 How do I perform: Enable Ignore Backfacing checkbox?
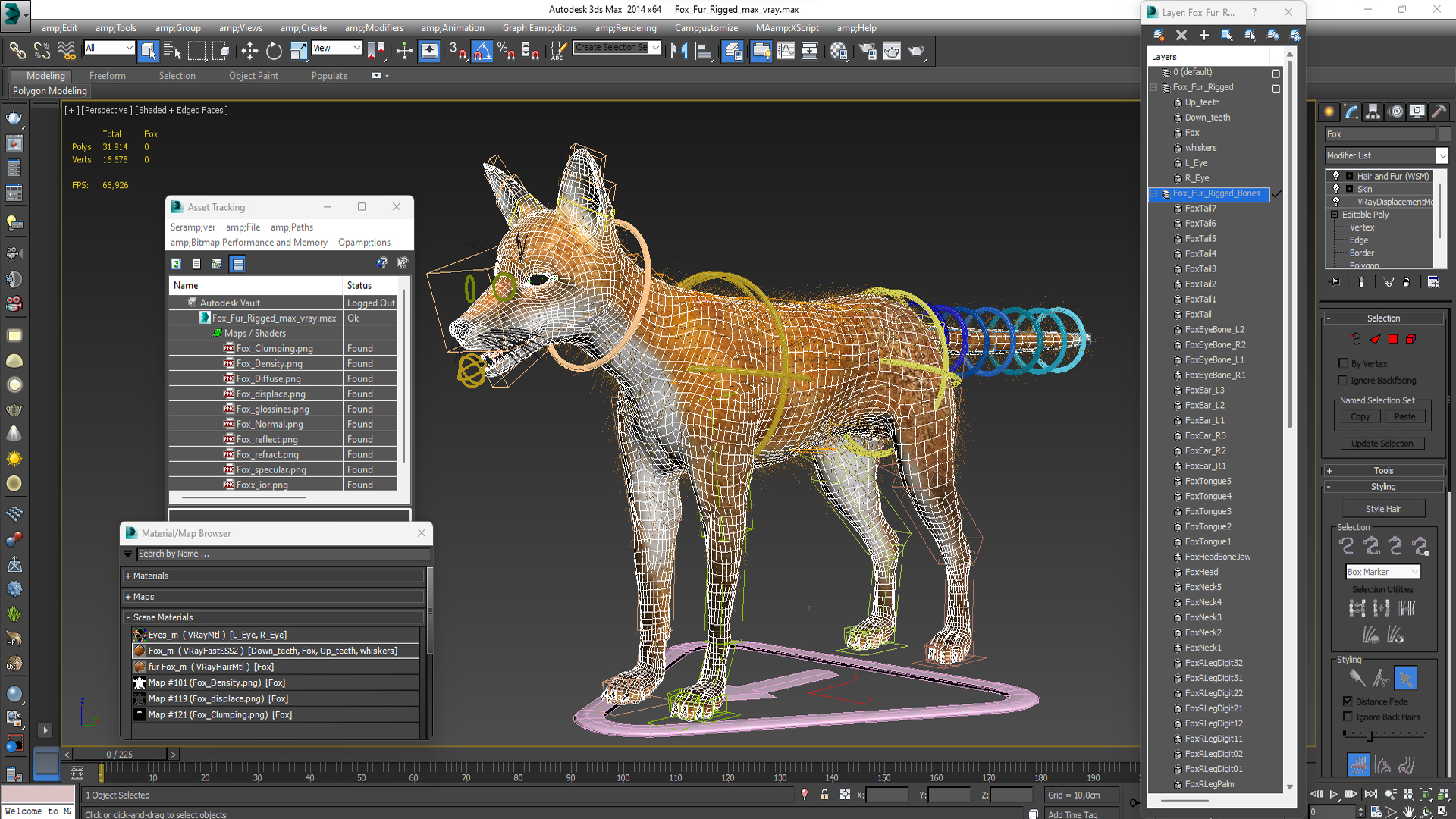[1343, 380]
